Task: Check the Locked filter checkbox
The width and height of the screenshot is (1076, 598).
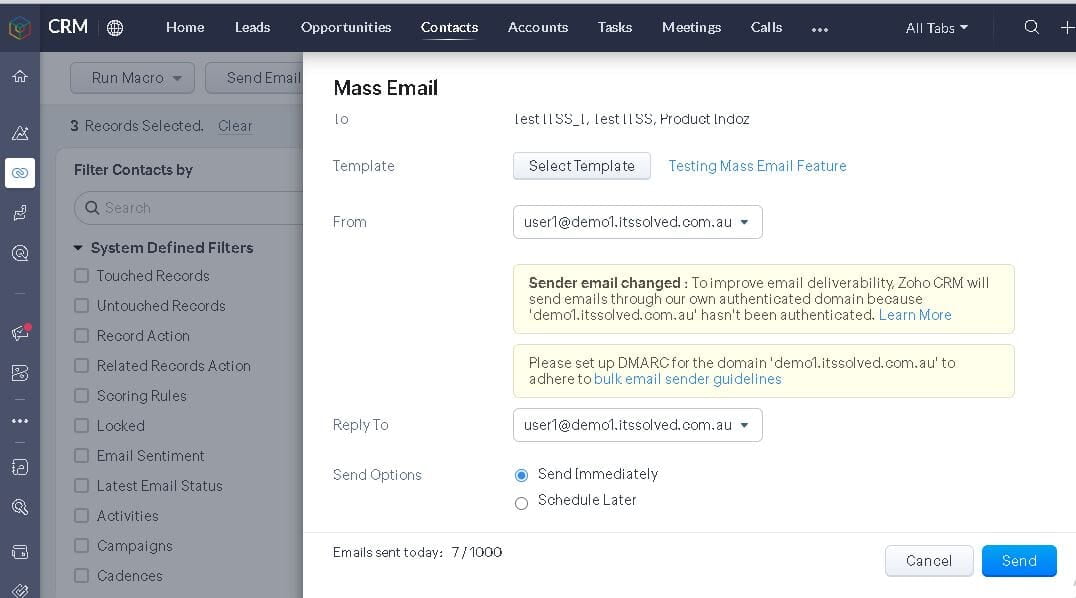Action: [80, 426]
